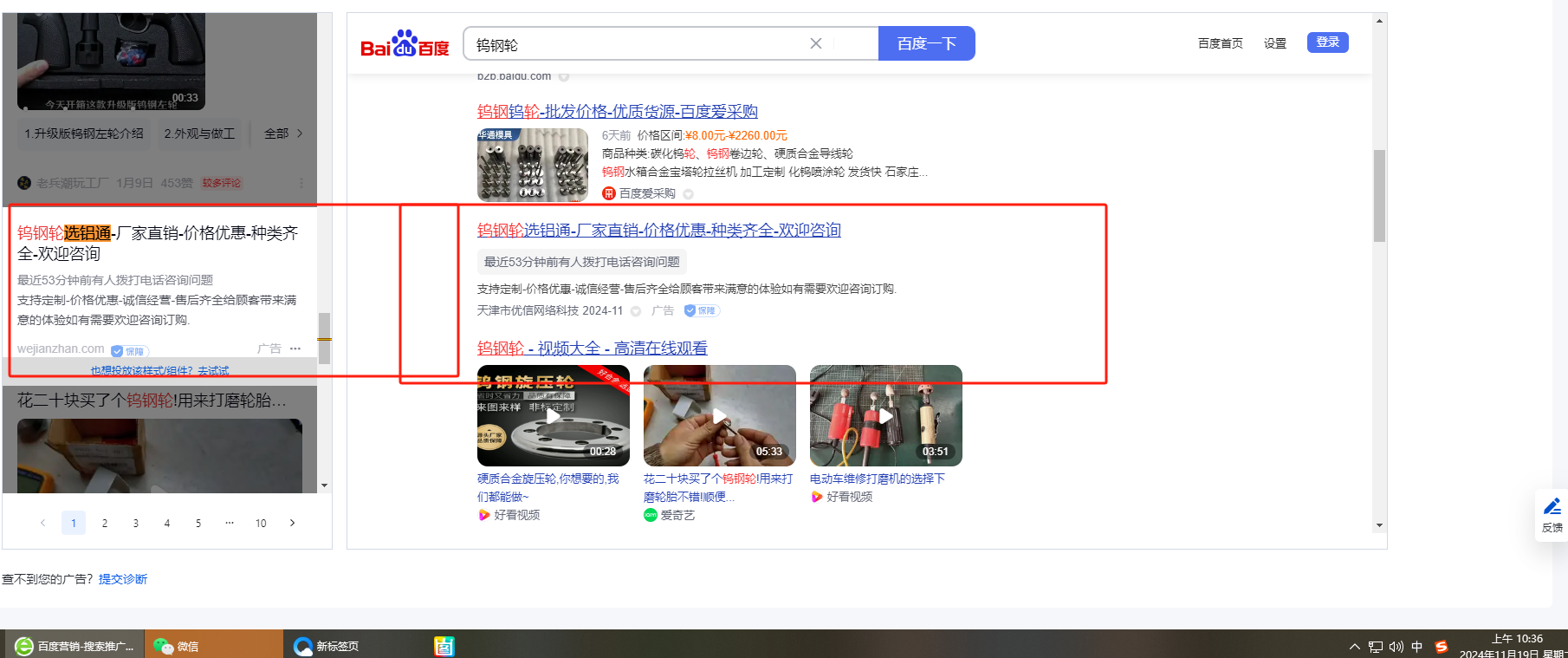Show hidden tray icons with the chevron
This screenshot has height=658, width=1568.
coord(1354,647)
